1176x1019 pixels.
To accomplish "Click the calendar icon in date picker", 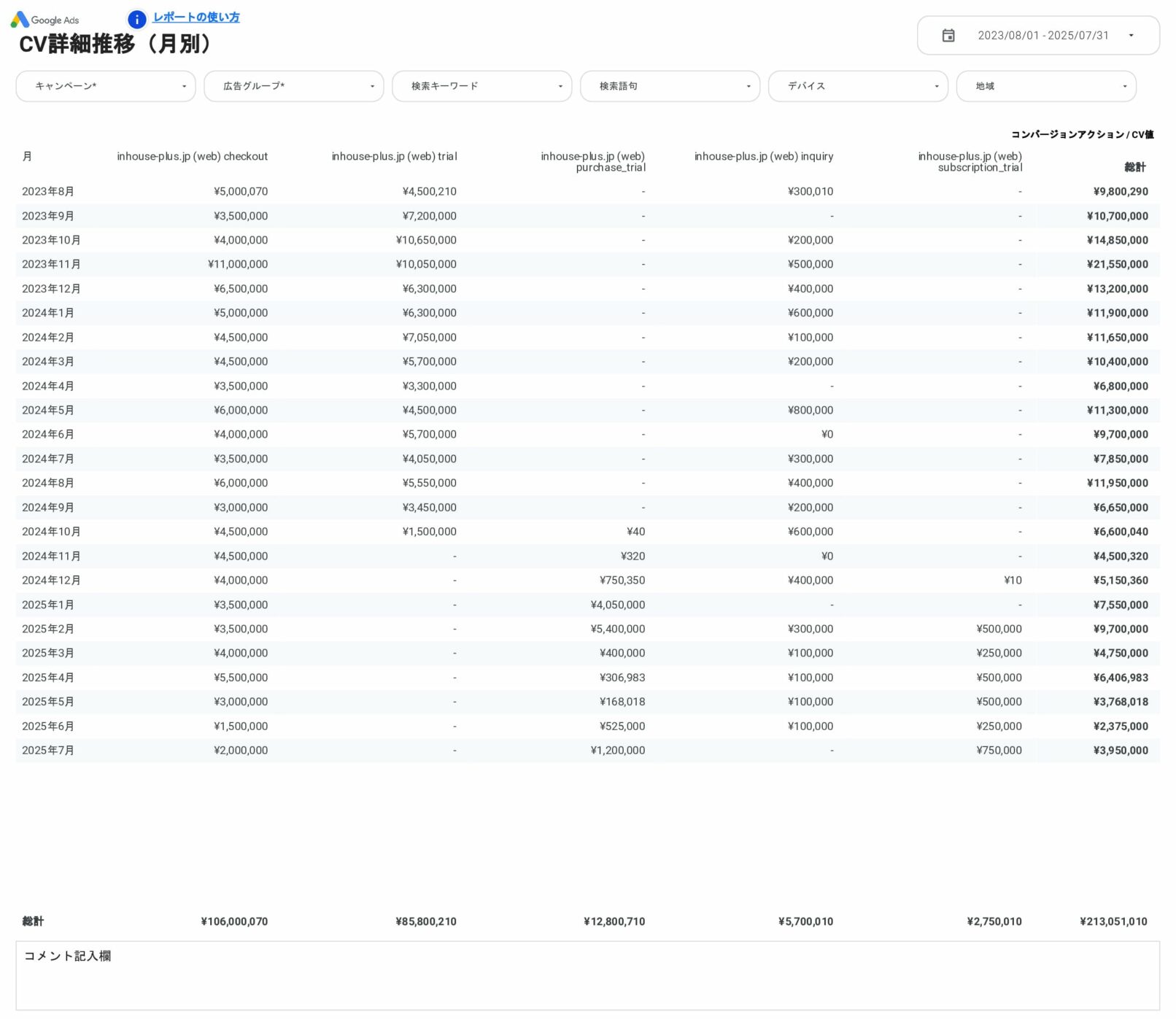I will tap(948, 36).
